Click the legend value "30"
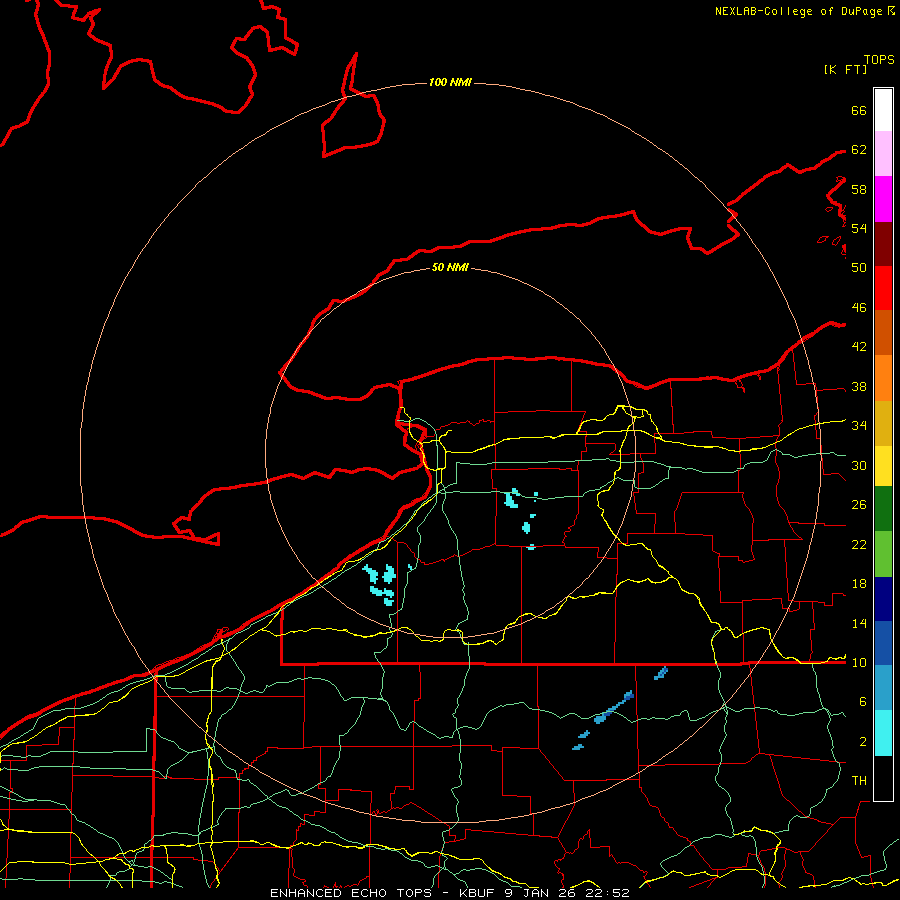The height and width of the screenshot is (900, 900). point(859,465)
